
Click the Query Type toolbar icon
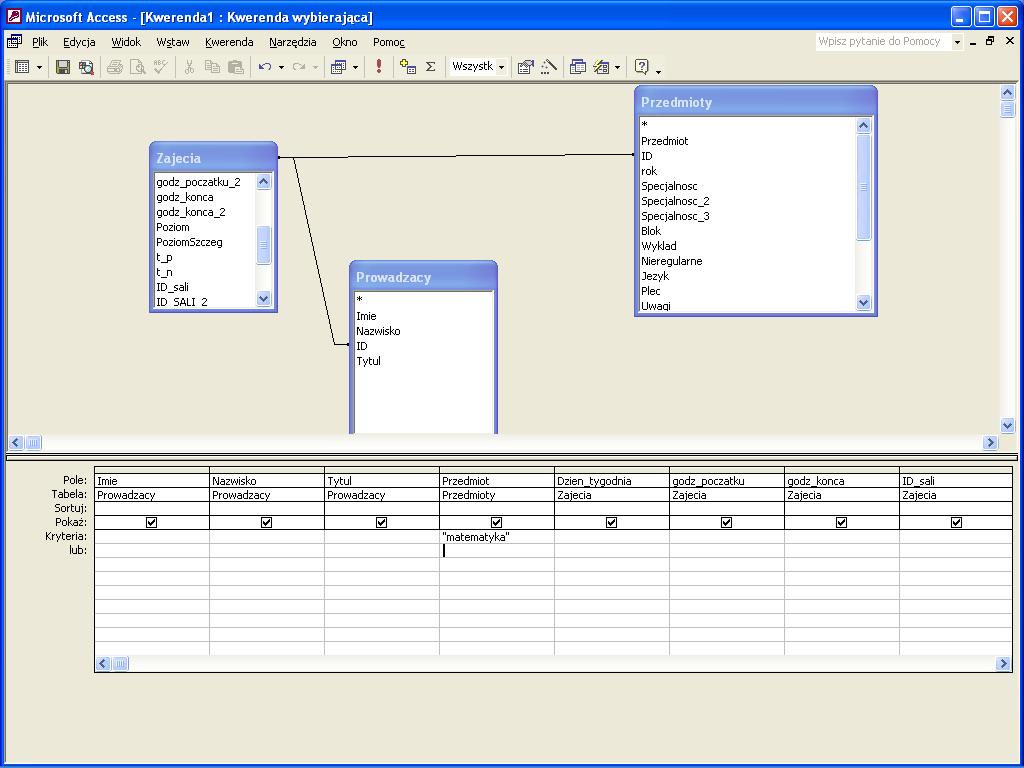(x=338, y=67)
